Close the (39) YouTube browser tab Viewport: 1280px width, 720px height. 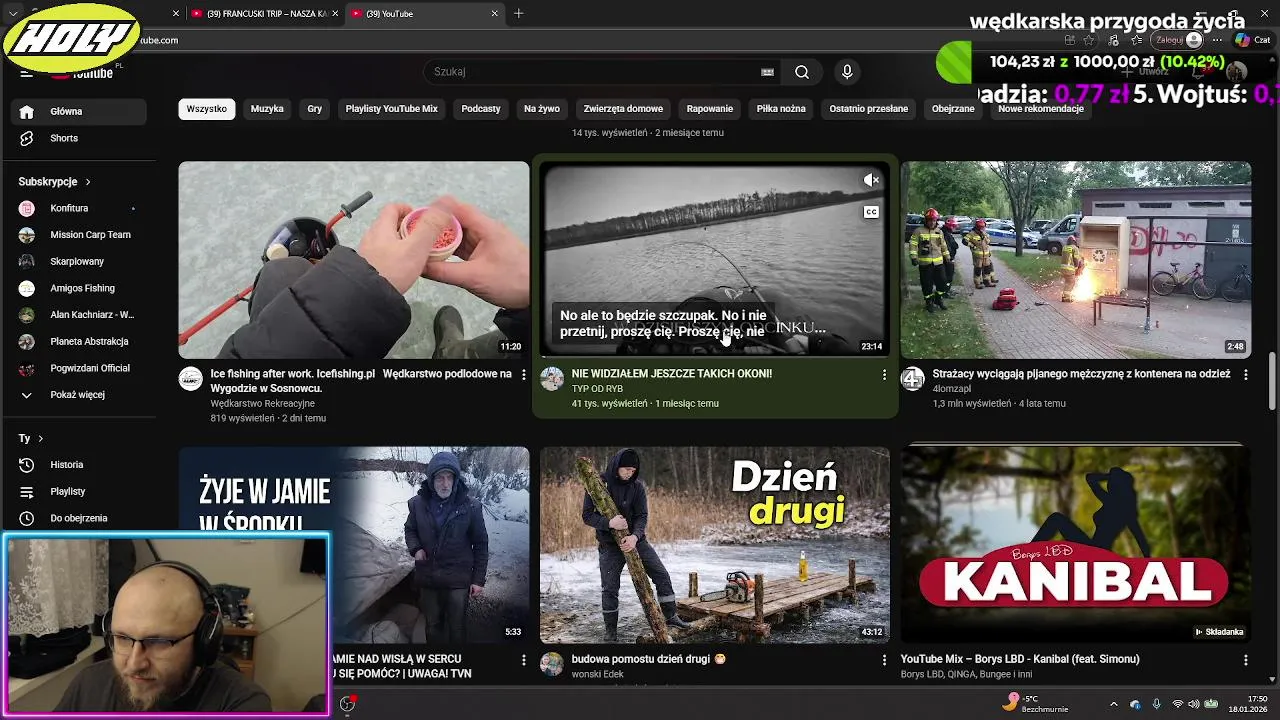[x=494, y=14]
